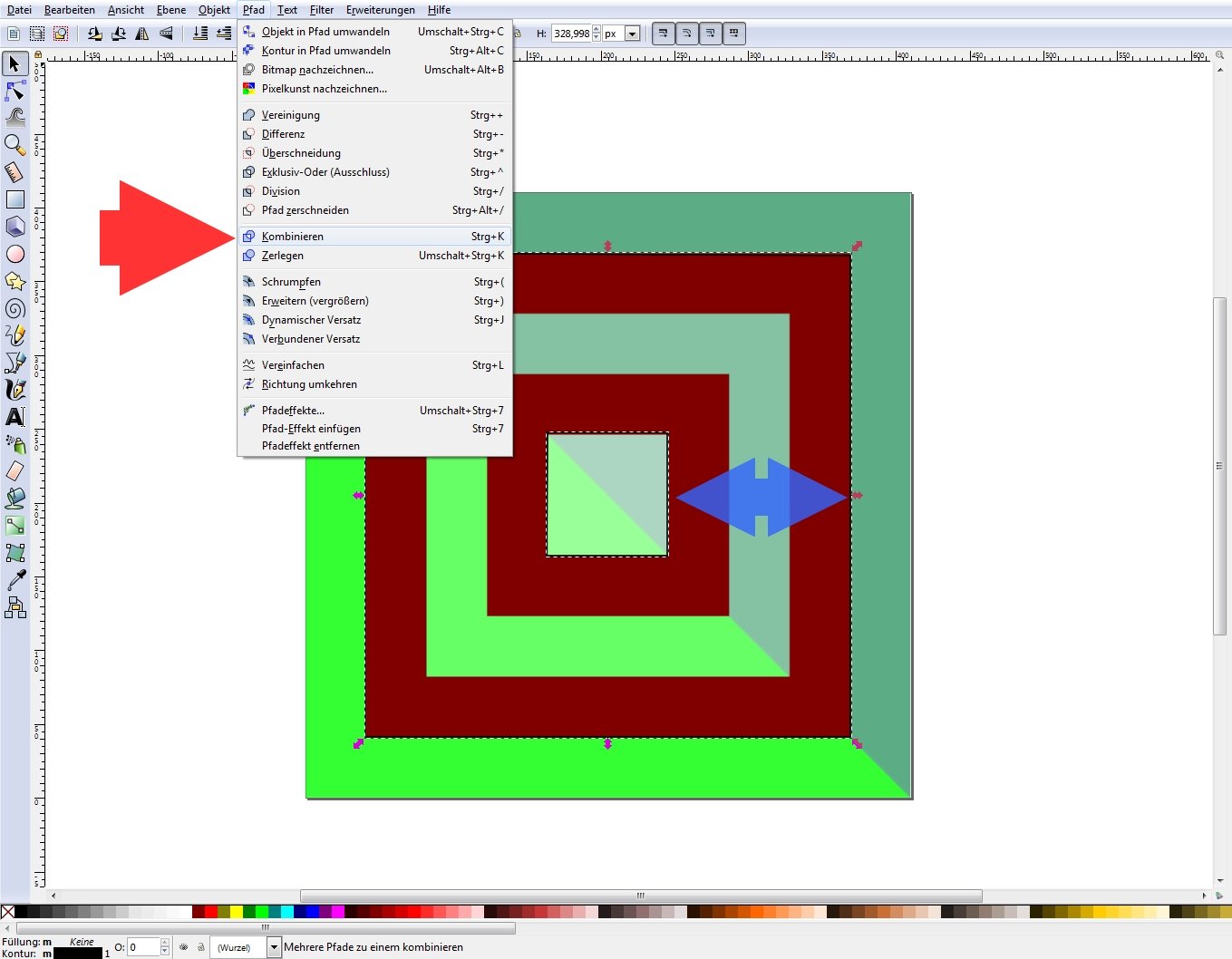The image size is (1232, 959).
Task: Open the Ebene menu
Action: point(171,10)
